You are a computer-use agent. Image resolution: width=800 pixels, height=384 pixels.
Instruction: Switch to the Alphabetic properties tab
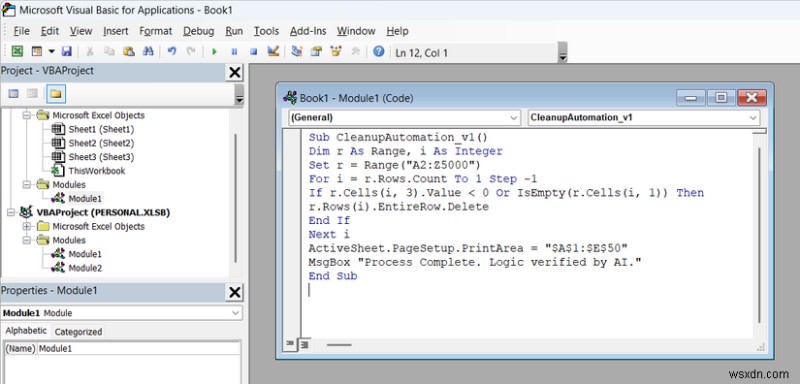click(x=26, y=331)
